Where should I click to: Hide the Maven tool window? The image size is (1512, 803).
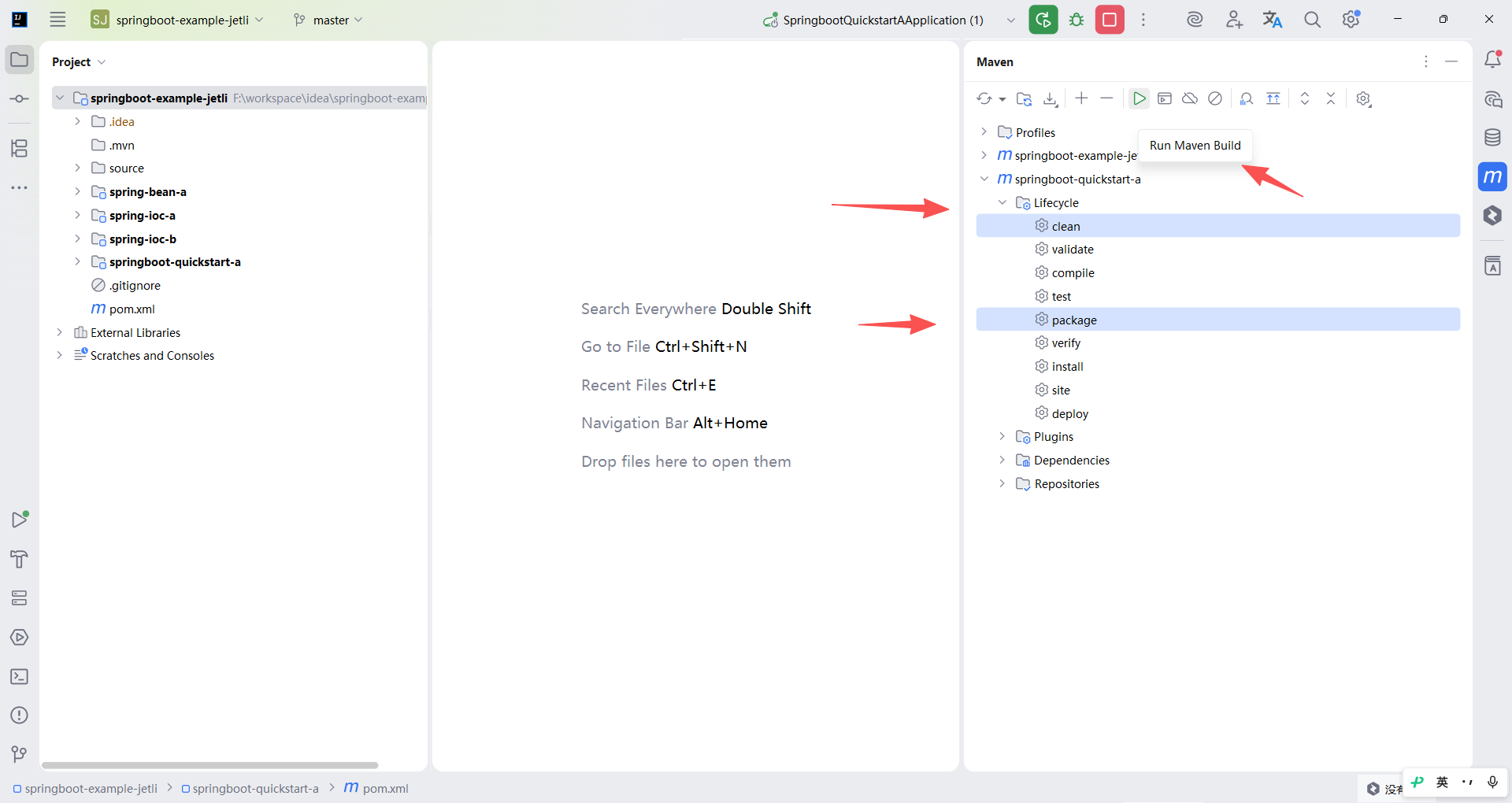[x=1451, y=61]
